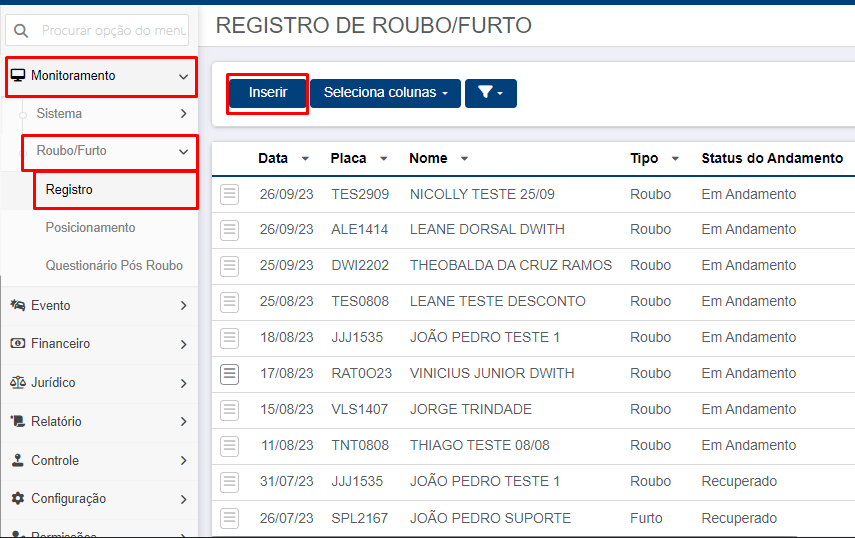The height and width of the screenshot is (538, 855).
Task: Open row menu for 31/07/23 JOÃO PEDRO TESTE 1
Action: pyautogui.click(x=230, y=482)
